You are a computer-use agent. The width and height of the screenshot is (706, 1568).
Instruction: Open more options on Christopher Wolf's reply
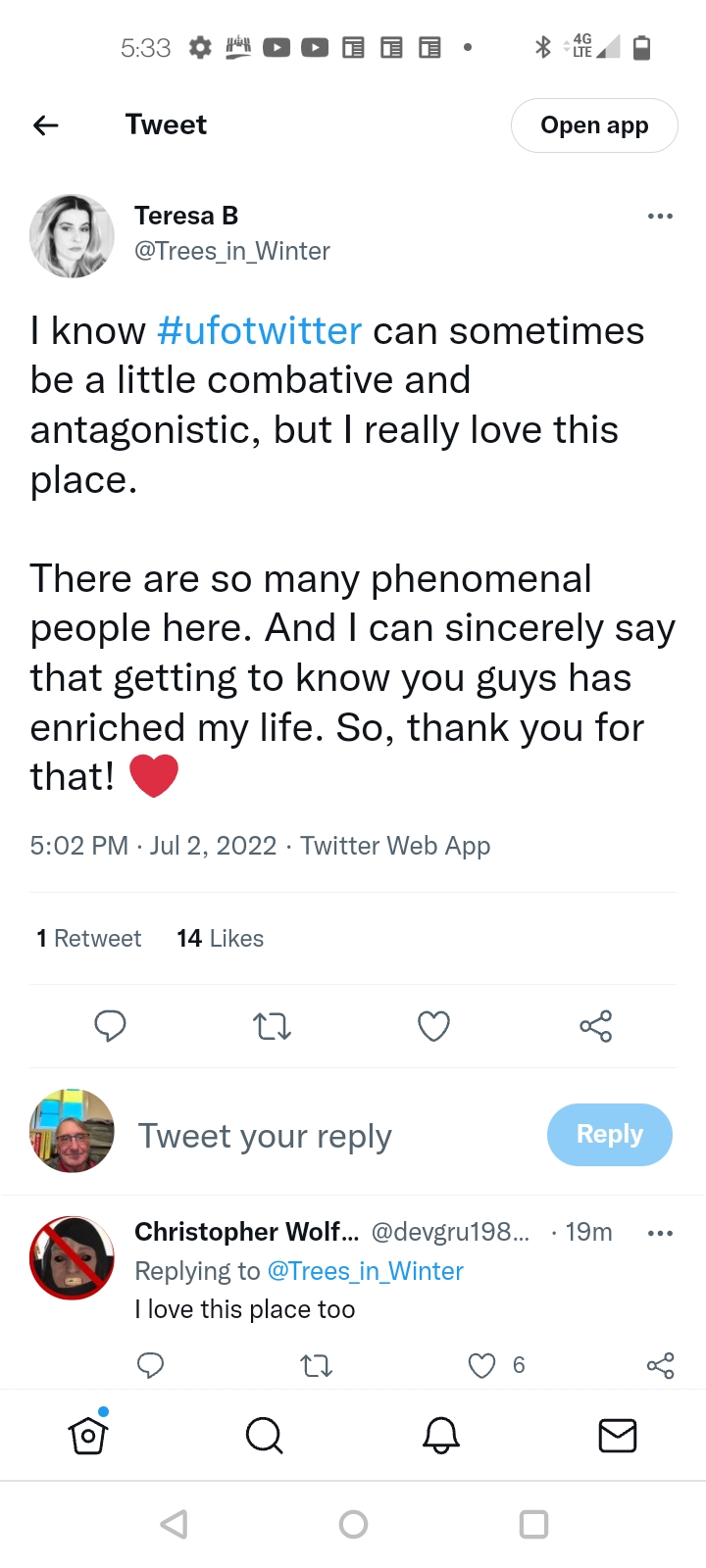660,1233
